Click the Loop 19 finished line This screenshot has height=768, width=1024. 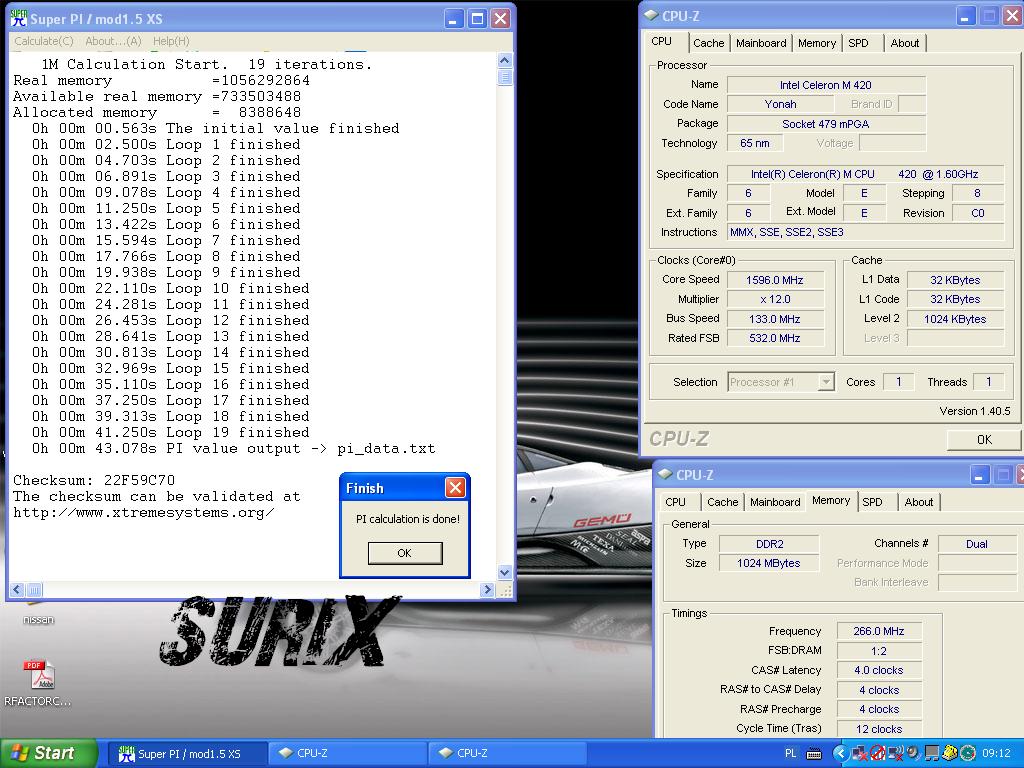click(170, 432)
